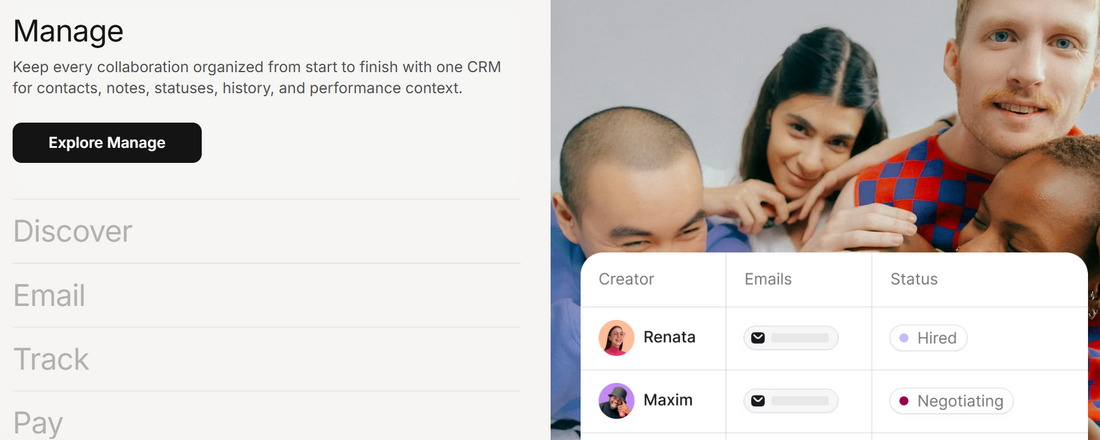Click Renata's avatar picture
This screenshot has height=440, width=1100.
616,338
